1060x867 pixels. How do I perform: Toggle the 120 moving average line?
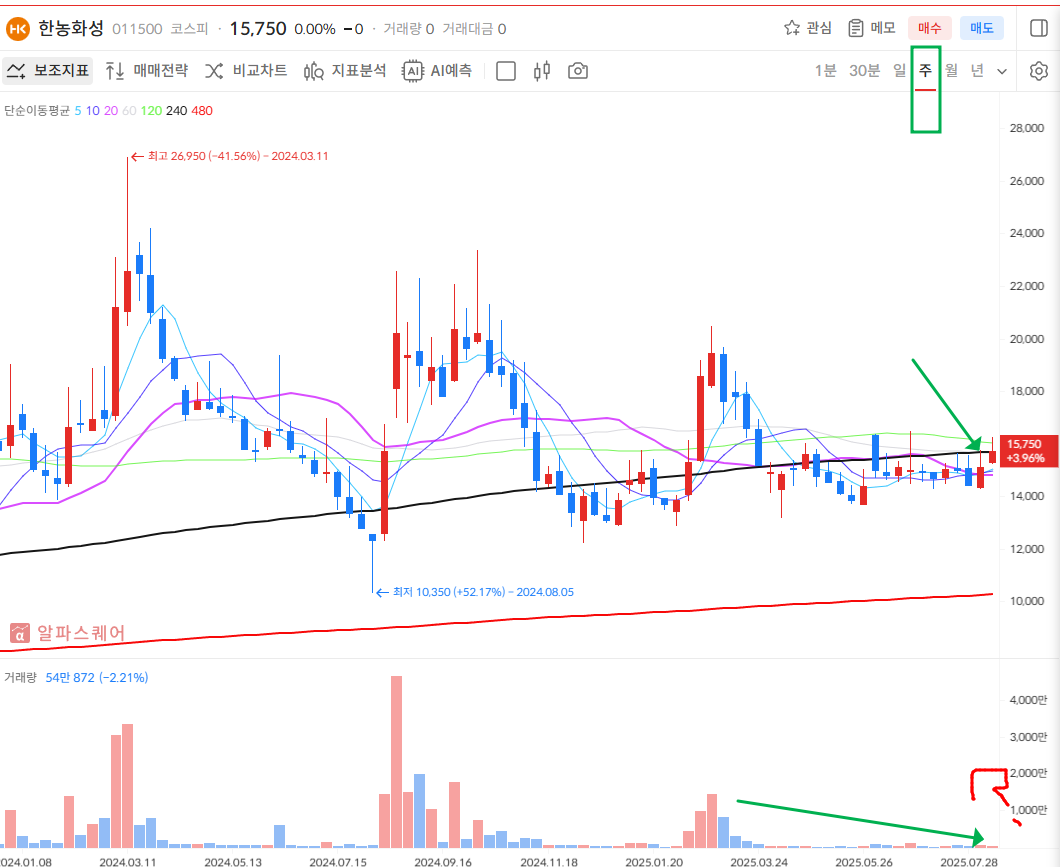pos(151,111)
